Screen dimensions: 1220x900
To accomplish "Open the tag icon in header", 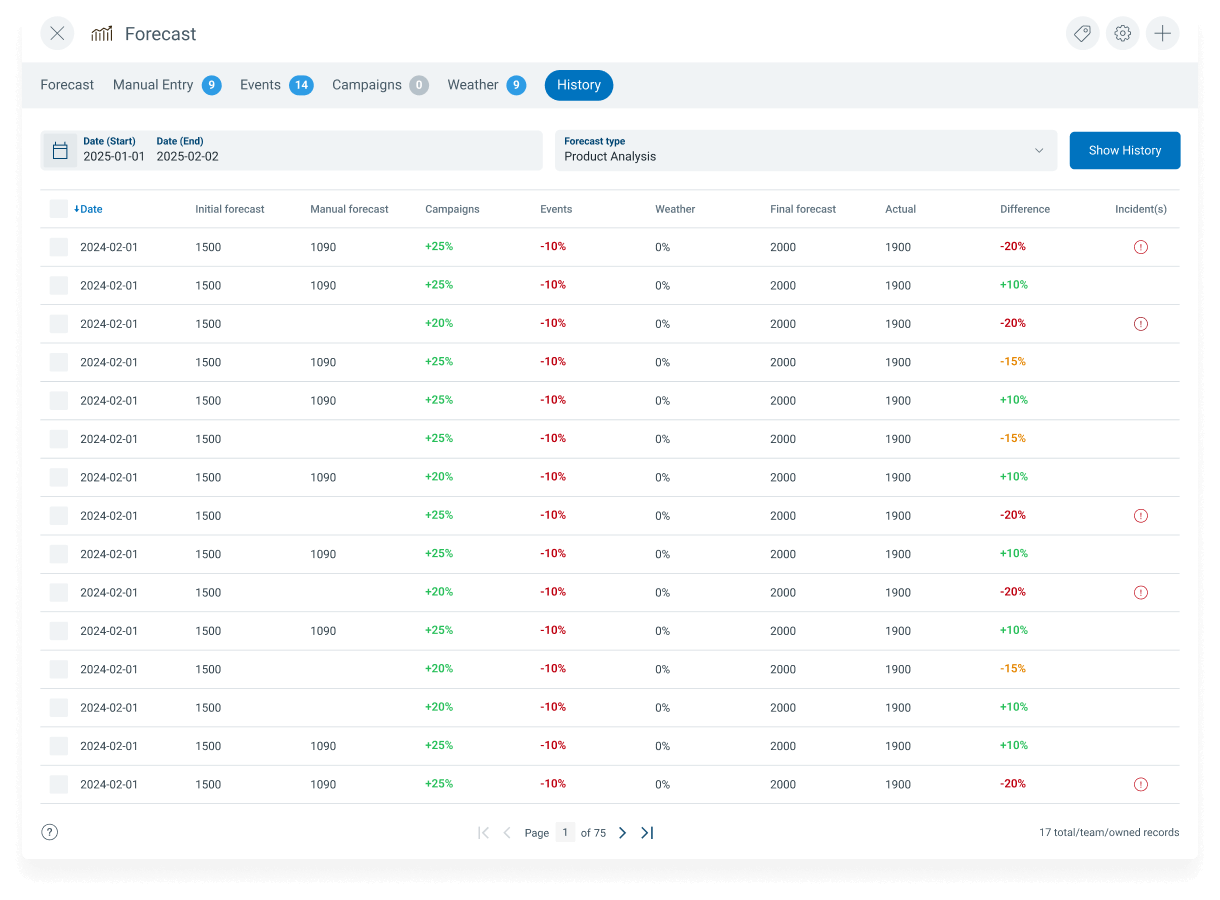I will [x=1082, y=33].
